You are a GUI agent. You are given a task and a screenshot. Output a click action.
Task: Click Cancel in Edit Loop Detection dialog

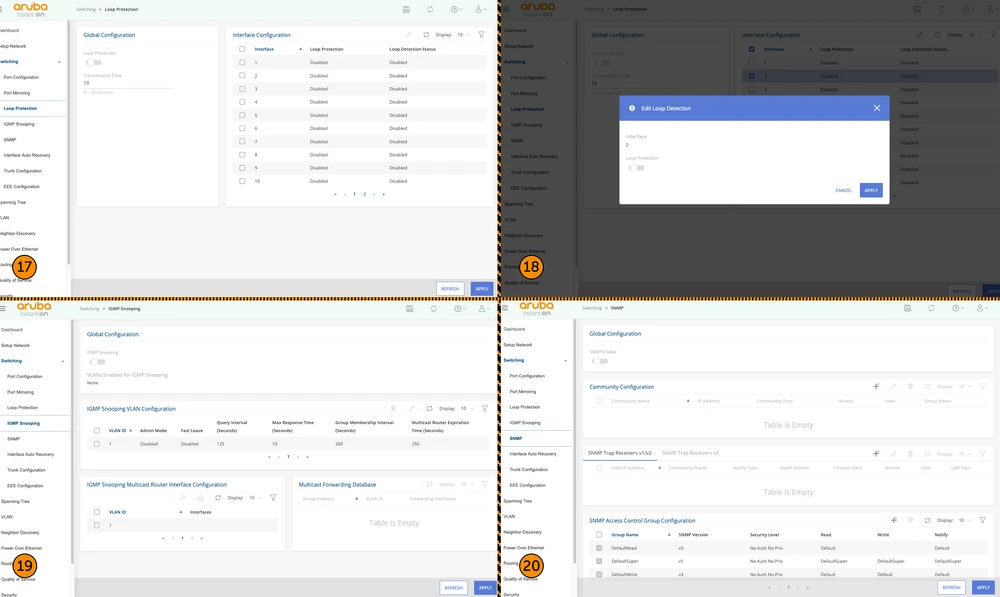(x=843, y=190)
